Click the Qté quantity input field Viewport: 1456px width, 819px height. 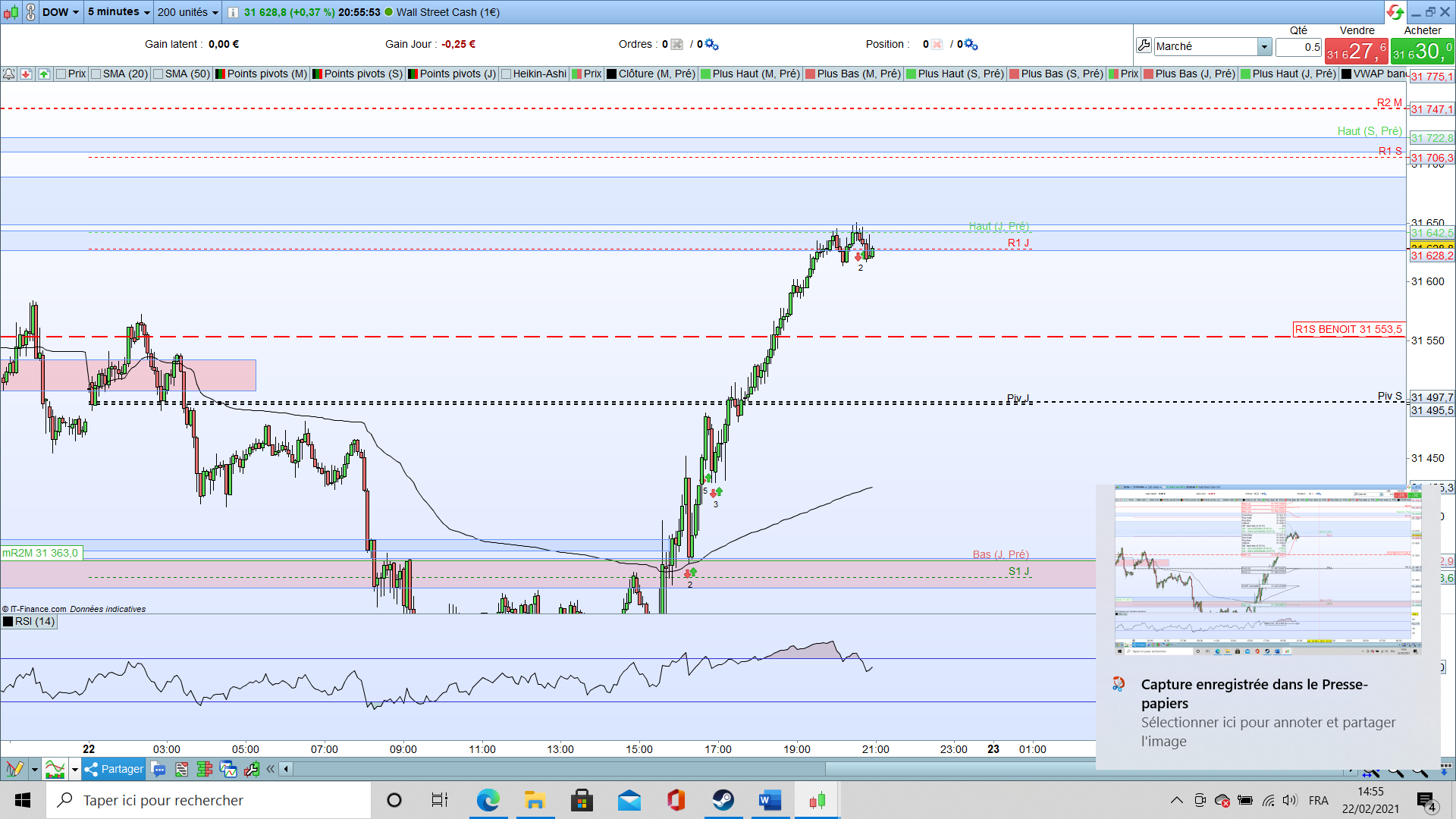[1298, 47]
